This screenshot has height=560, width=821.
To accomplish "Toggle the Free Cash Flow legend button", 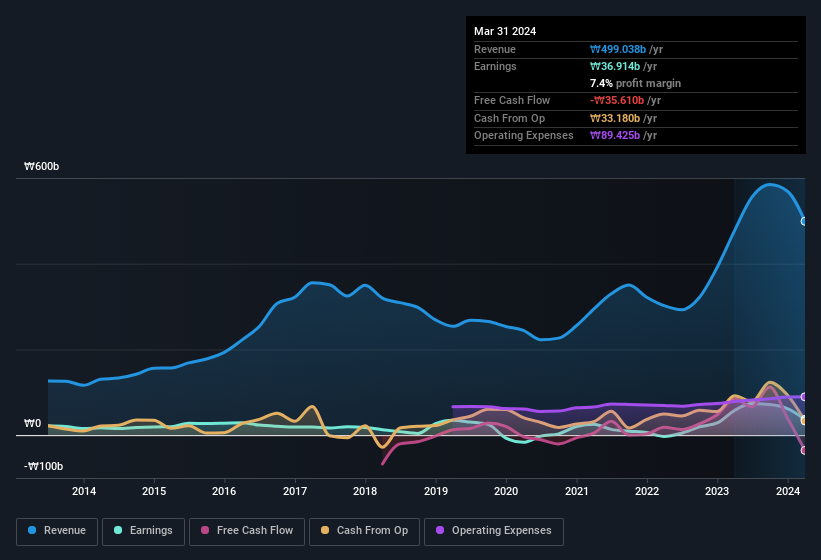I will click(247, 531).
